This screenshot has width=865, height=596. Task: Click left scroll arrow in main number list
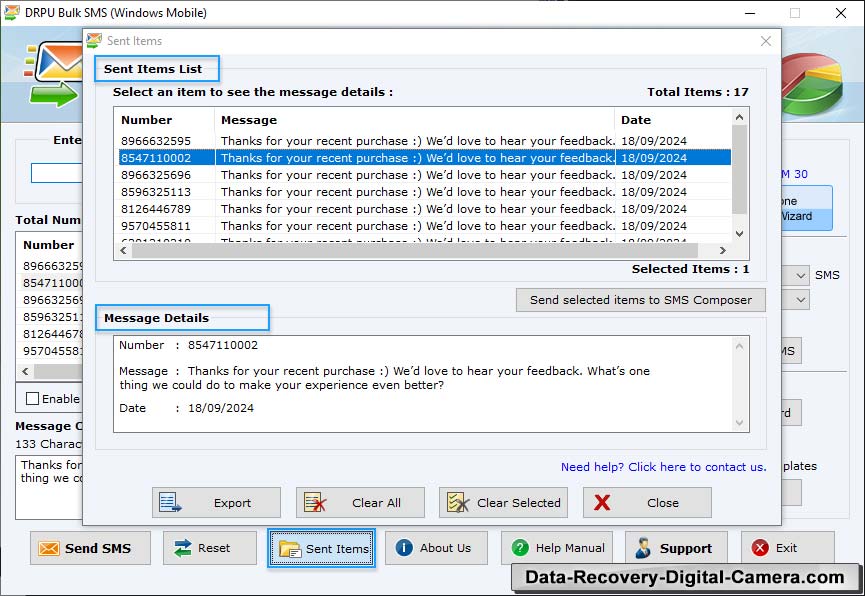(x=25, y=371)
